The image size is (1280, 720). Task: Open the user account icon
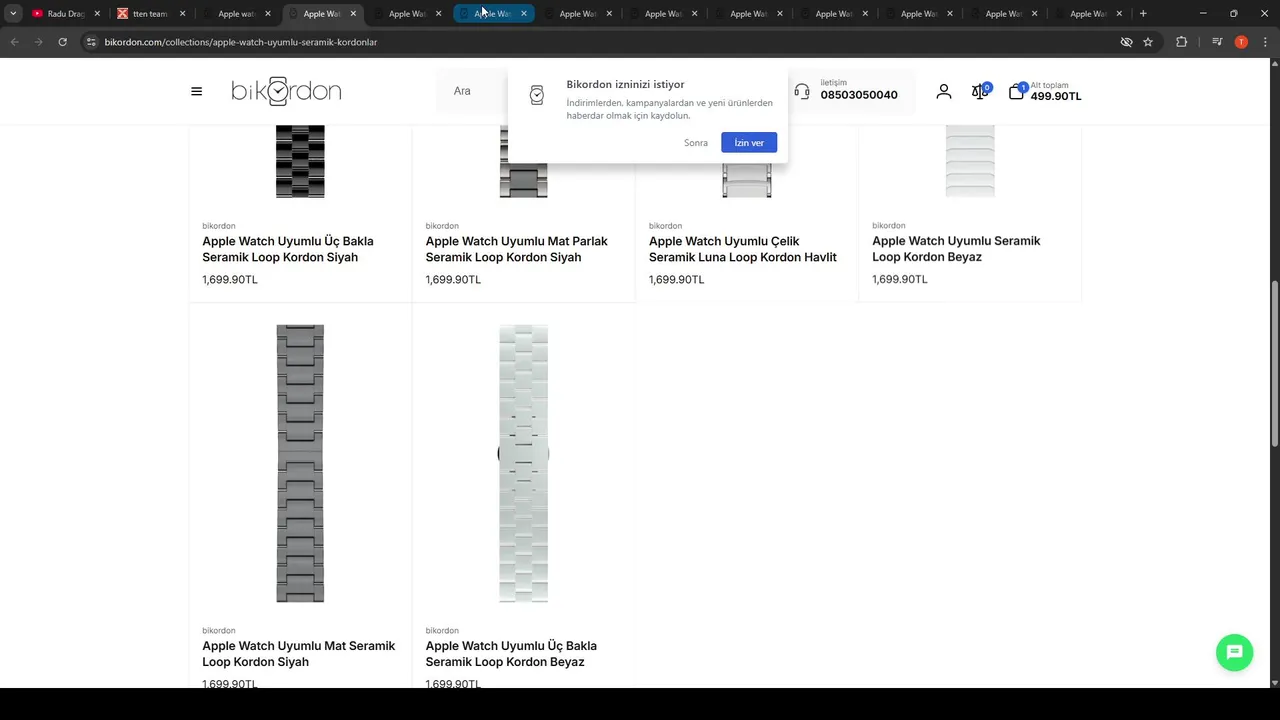click(944, 91)
